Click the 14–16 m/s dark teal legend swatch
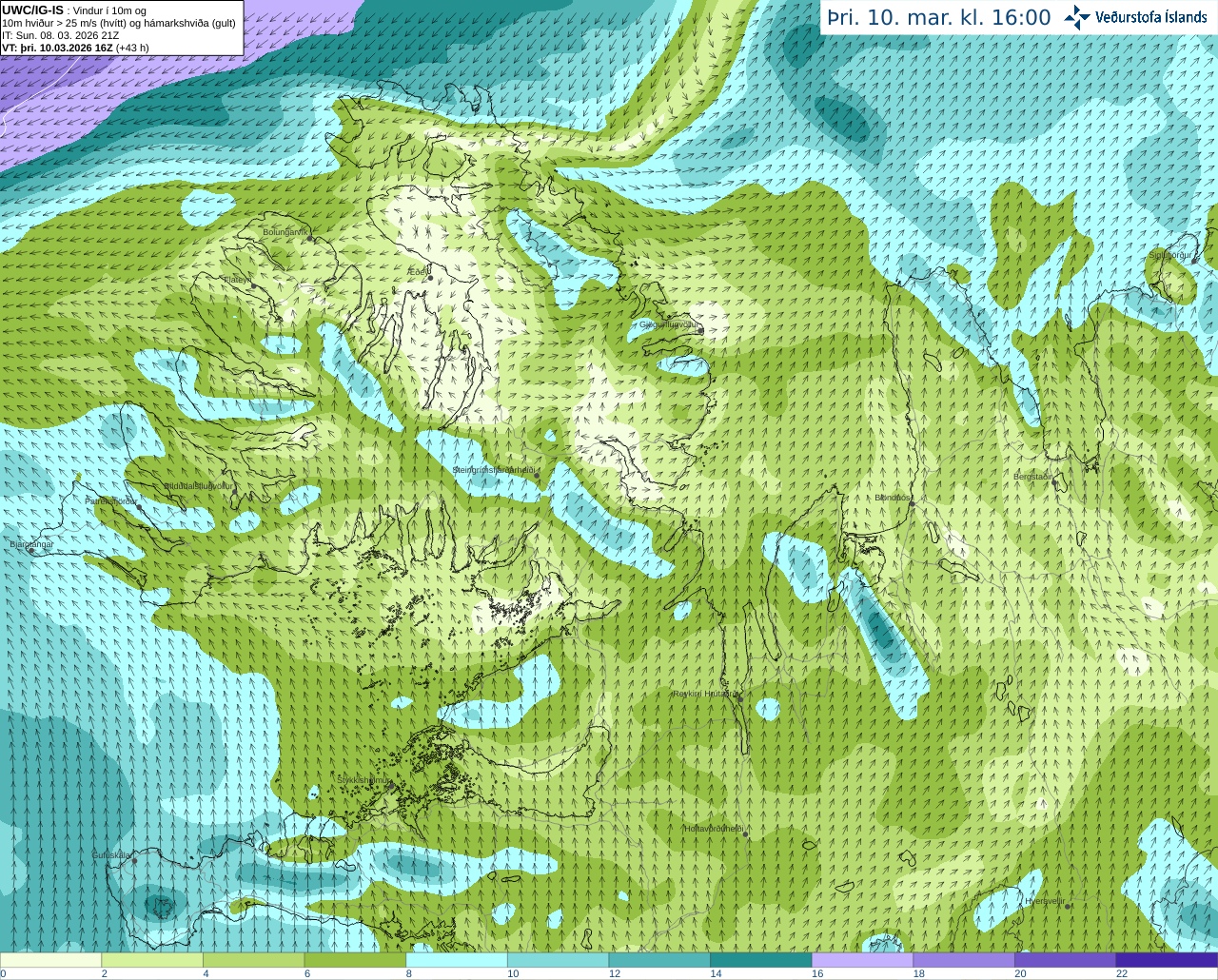Screen dimensions: 1218x980 point(761,960)
